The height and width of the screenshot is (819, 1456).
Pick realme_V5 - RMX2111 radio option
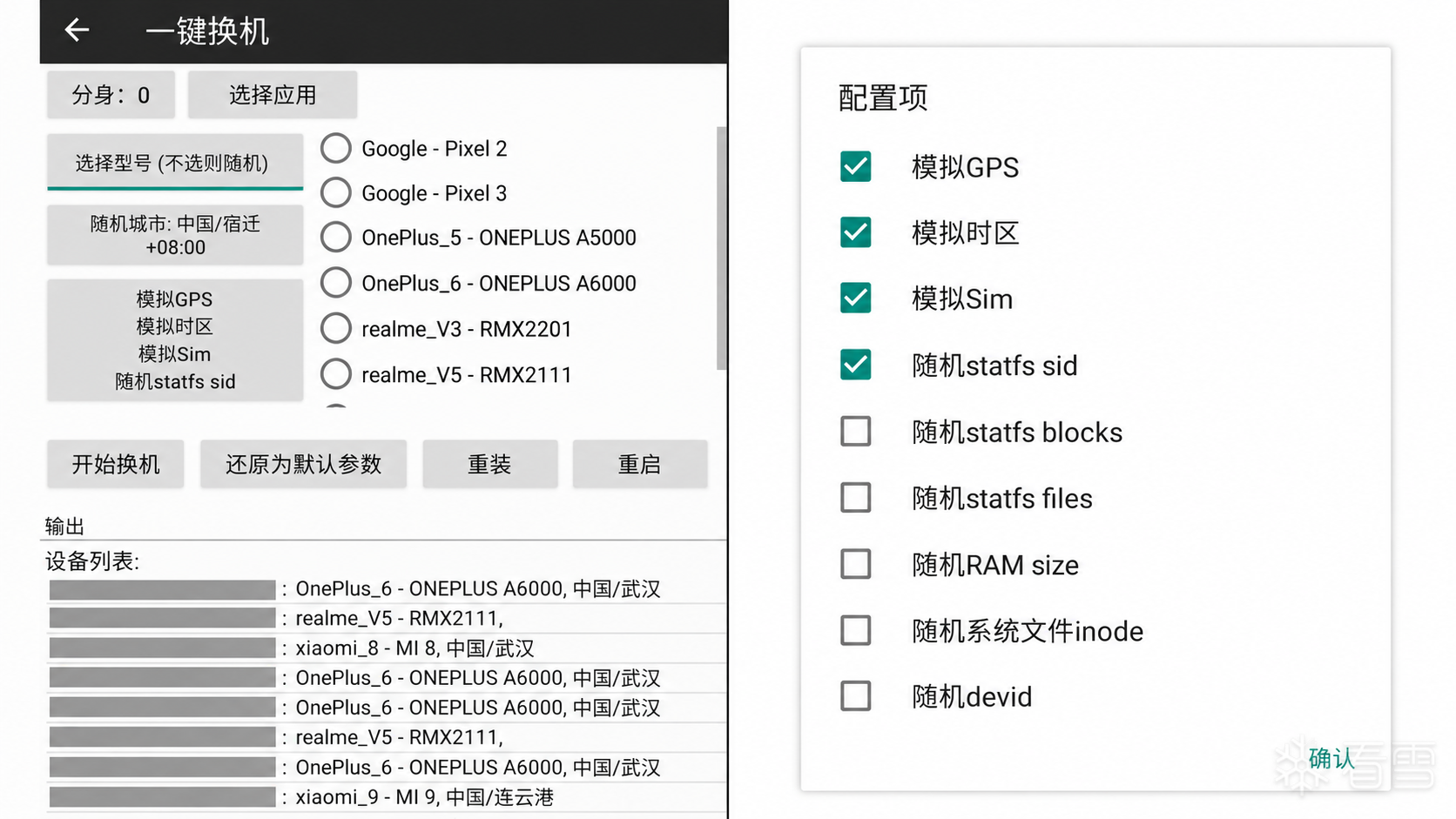(336, 374)
